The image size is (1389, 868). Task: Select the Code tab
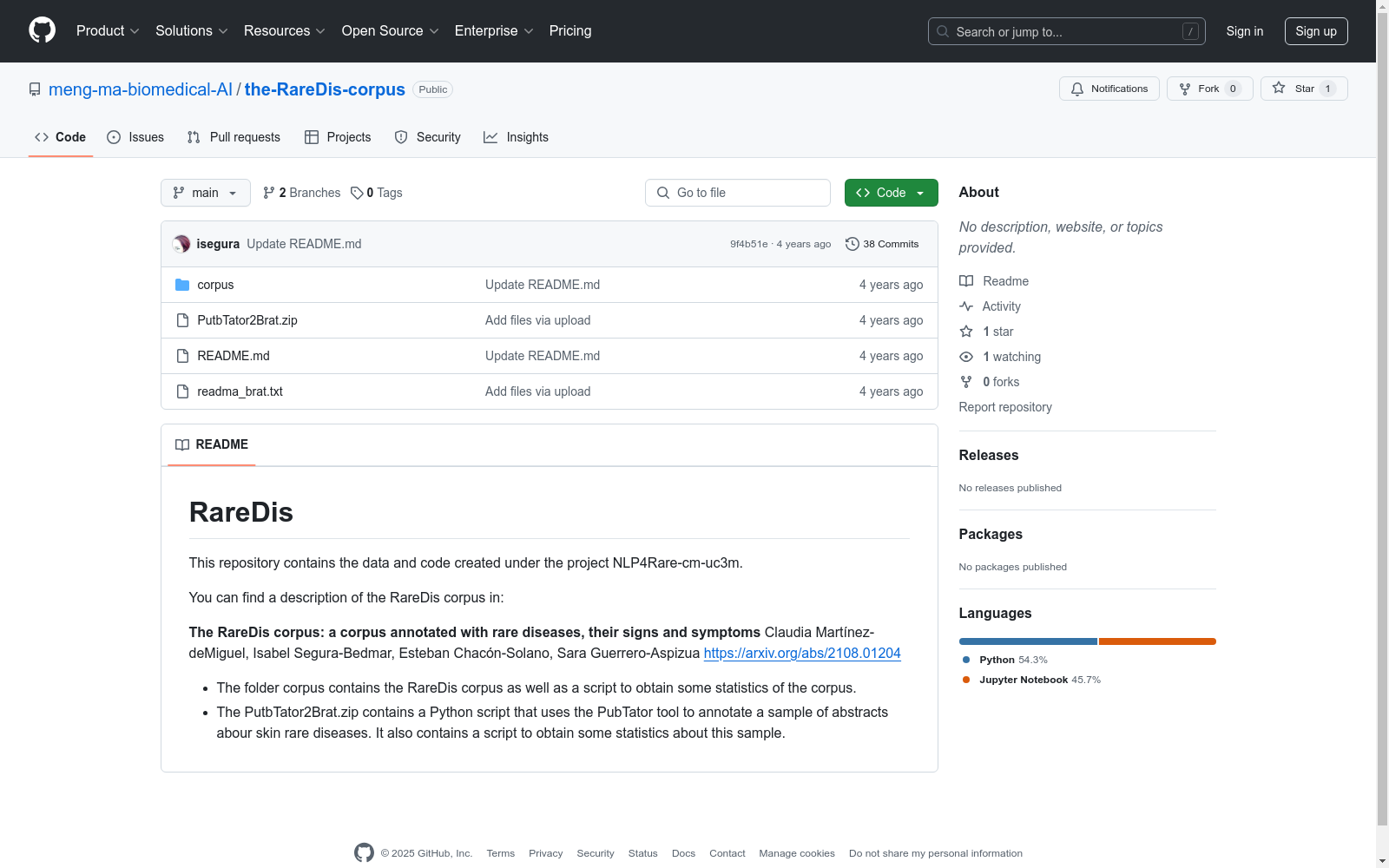click(x=60, y=137)
